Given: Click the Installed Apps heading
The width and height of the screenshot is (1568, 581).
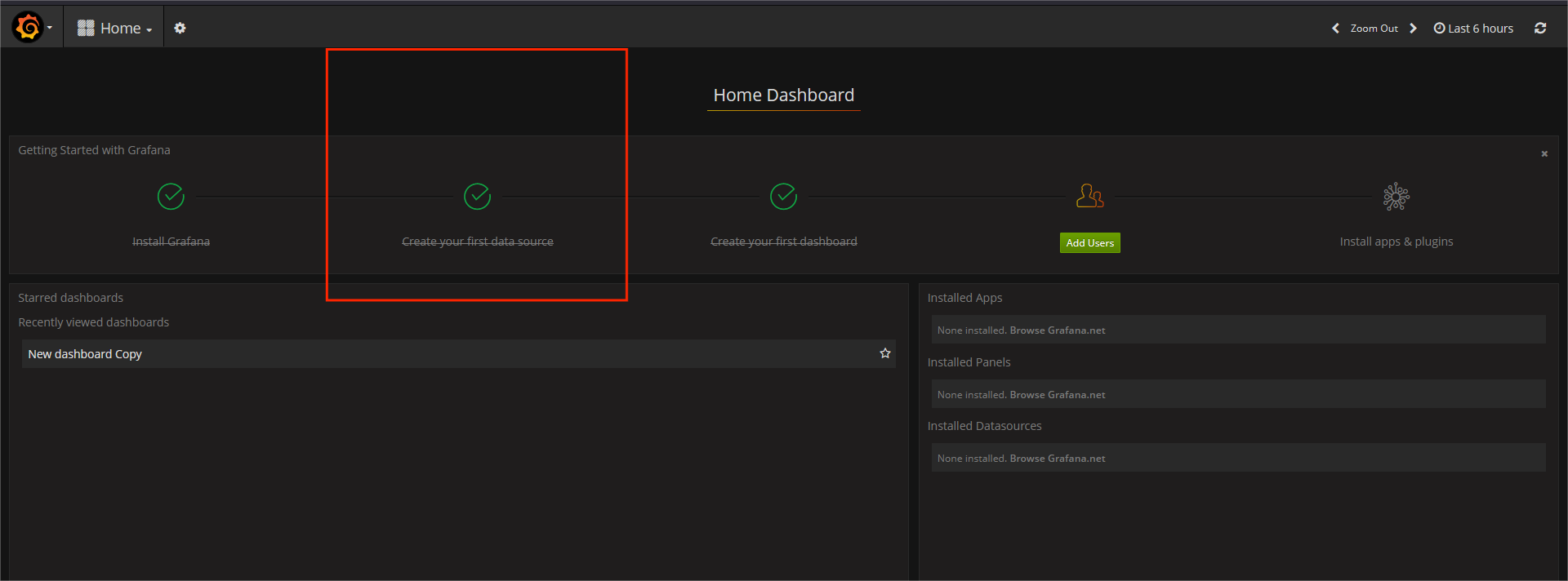Looking at the screenshot, I should (x=965, y=298).
